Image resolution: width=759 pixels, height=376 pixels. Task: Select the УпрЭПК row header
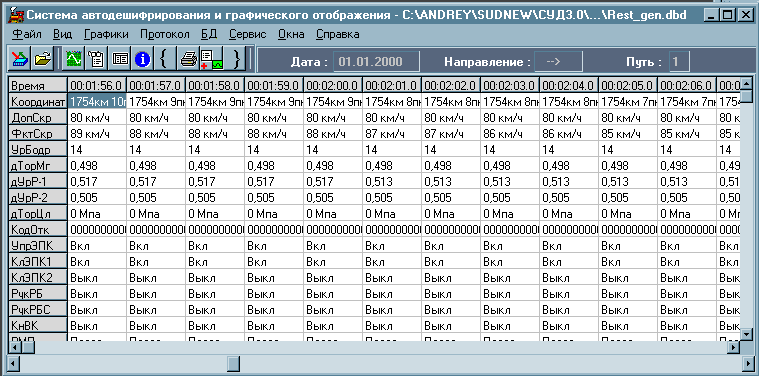coord(38,245)
